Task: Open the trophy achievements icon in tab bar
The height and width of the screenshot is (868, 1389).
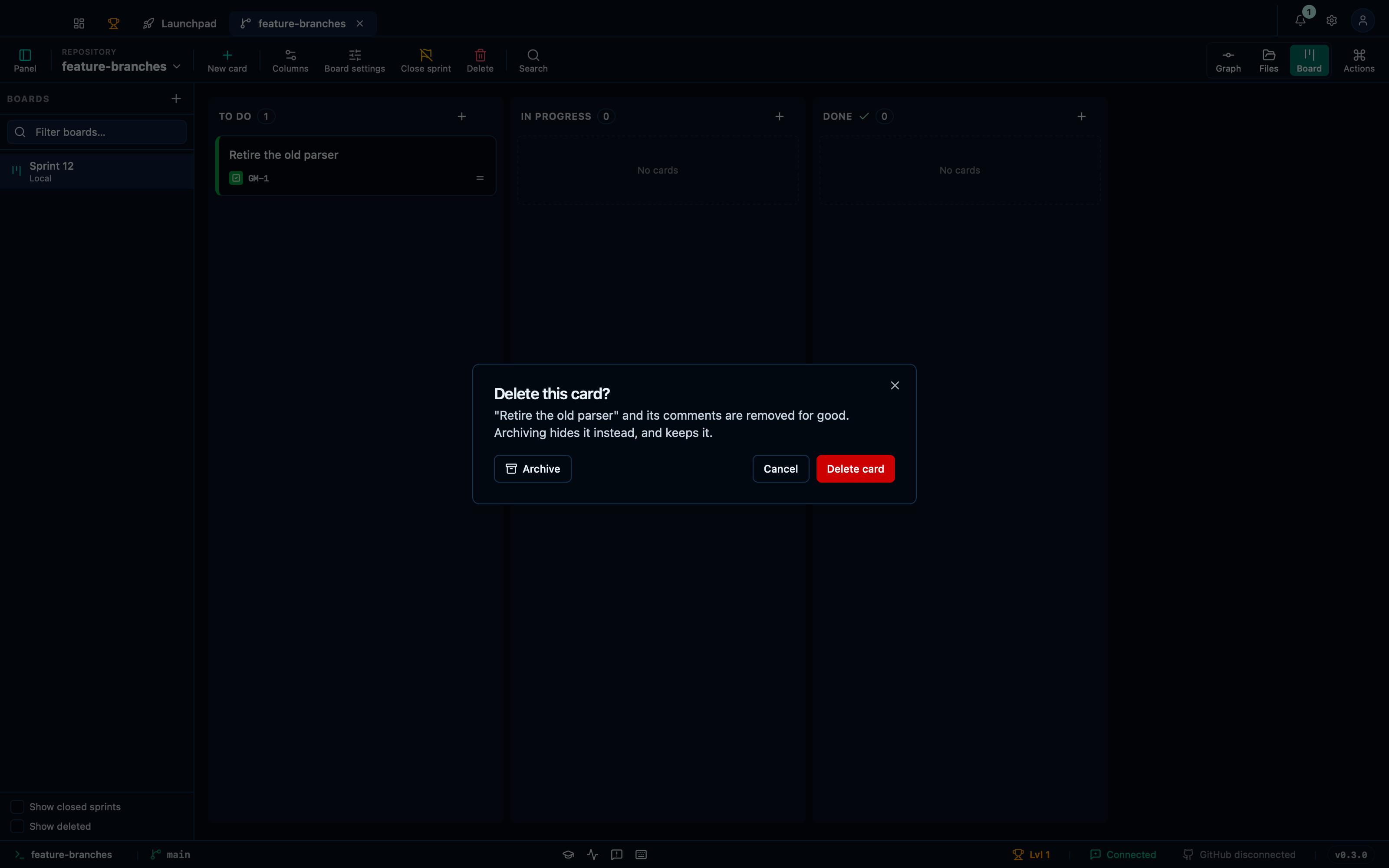Action: click(x=114, y=23)
